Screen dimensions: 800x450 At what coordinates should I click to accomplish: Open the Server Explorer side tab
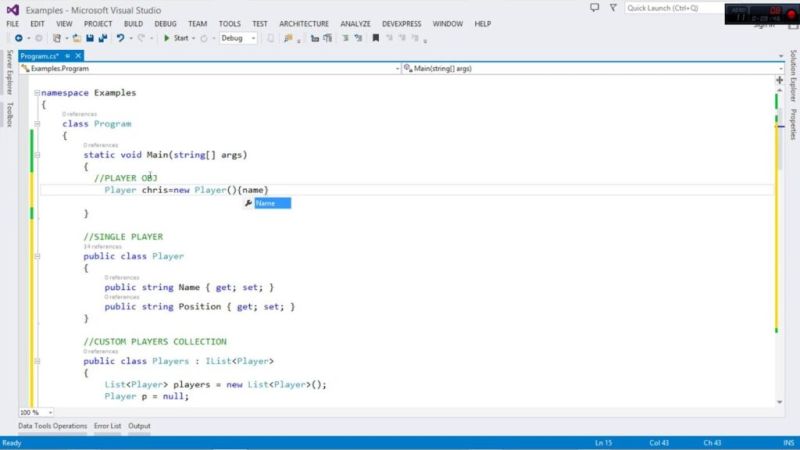pyautogui.click(x=10, y=72)
